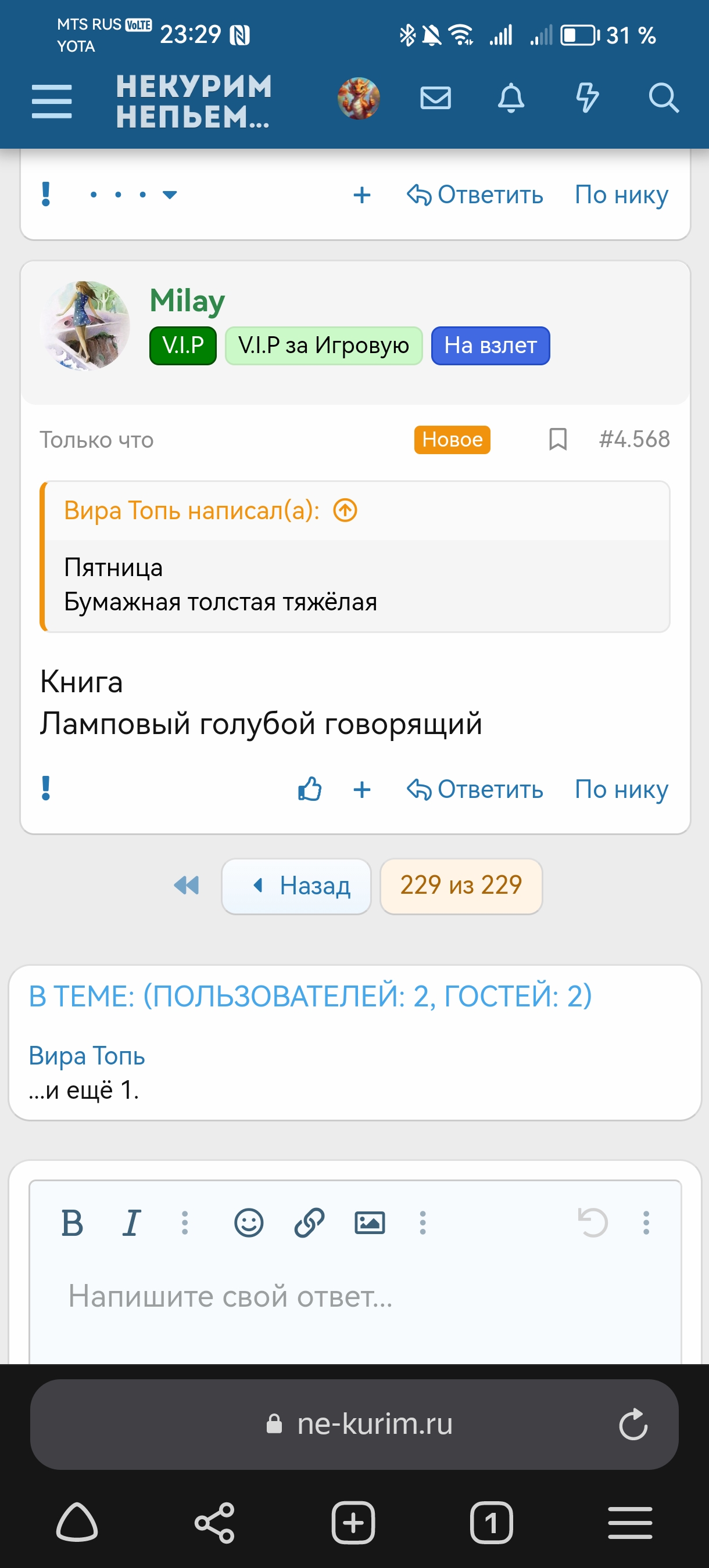Open forum notifications via the bell icon

tap(511, 99)
